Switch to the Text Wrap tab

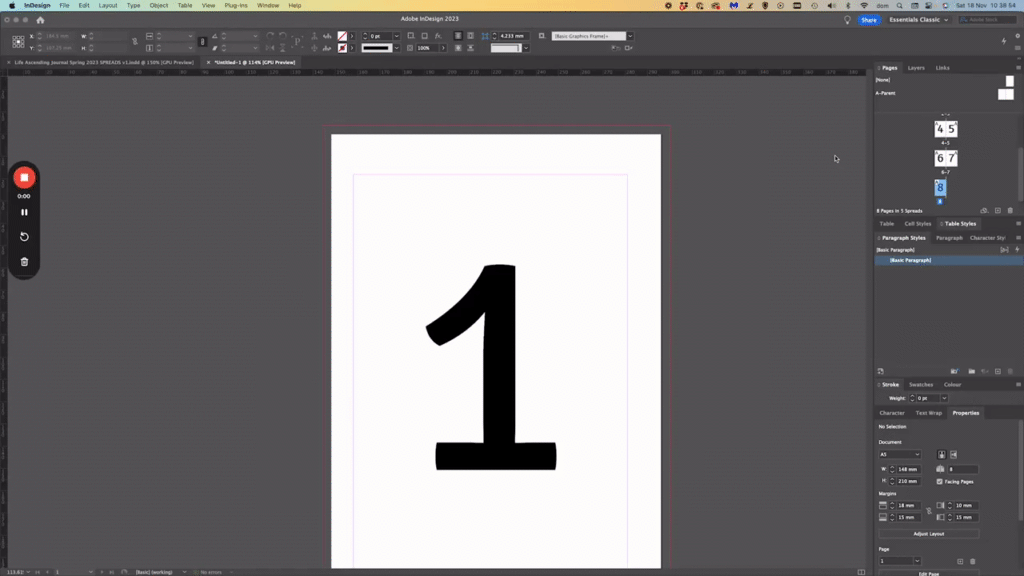coord(929,413)
